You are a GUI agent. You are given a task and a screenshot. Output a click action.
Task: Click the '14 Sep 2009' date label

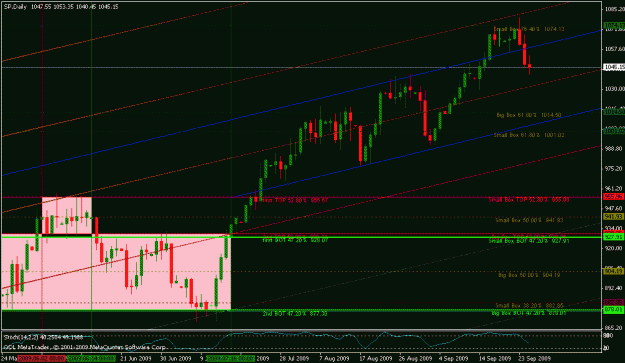click(495, 359)
